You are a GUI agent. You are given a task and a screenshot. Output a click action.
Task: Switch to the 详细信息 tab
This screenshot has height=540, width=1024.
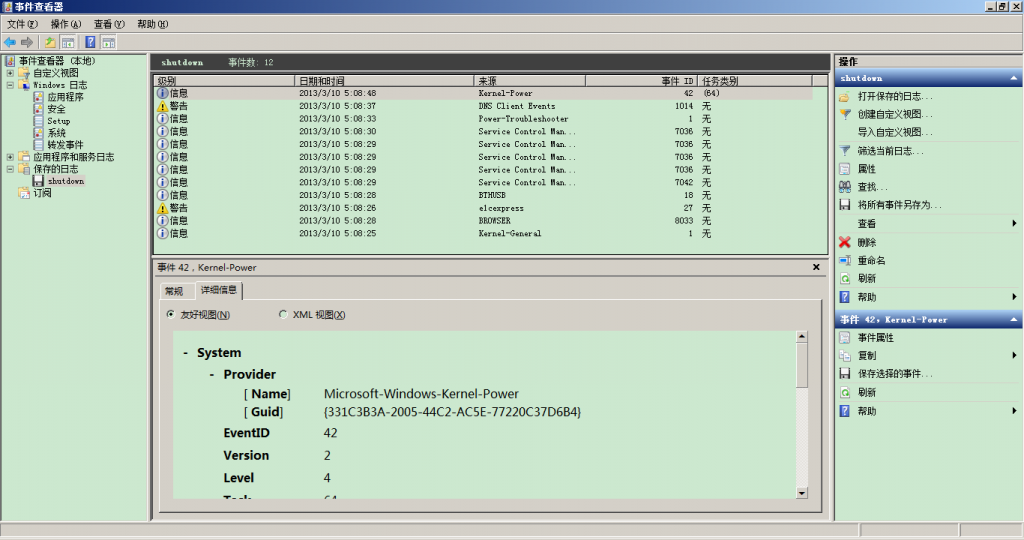click(x=219, y=290)
